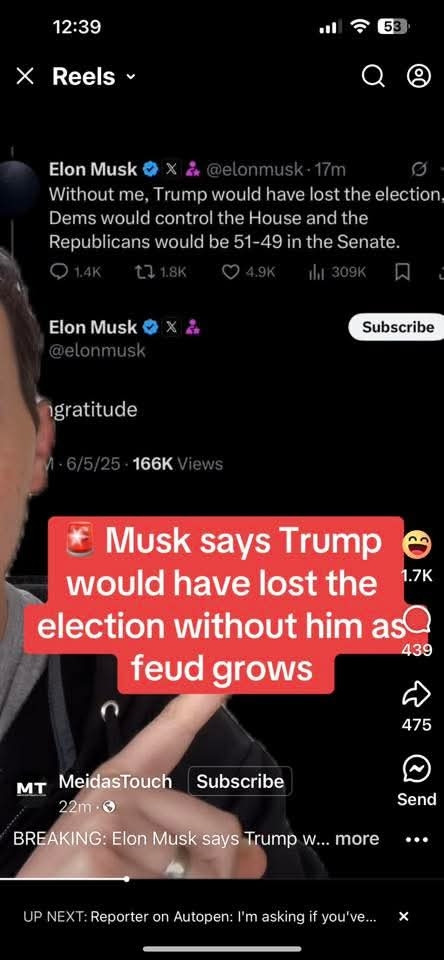Open the profile account icon
444x960 pixels.
(419, 77)
